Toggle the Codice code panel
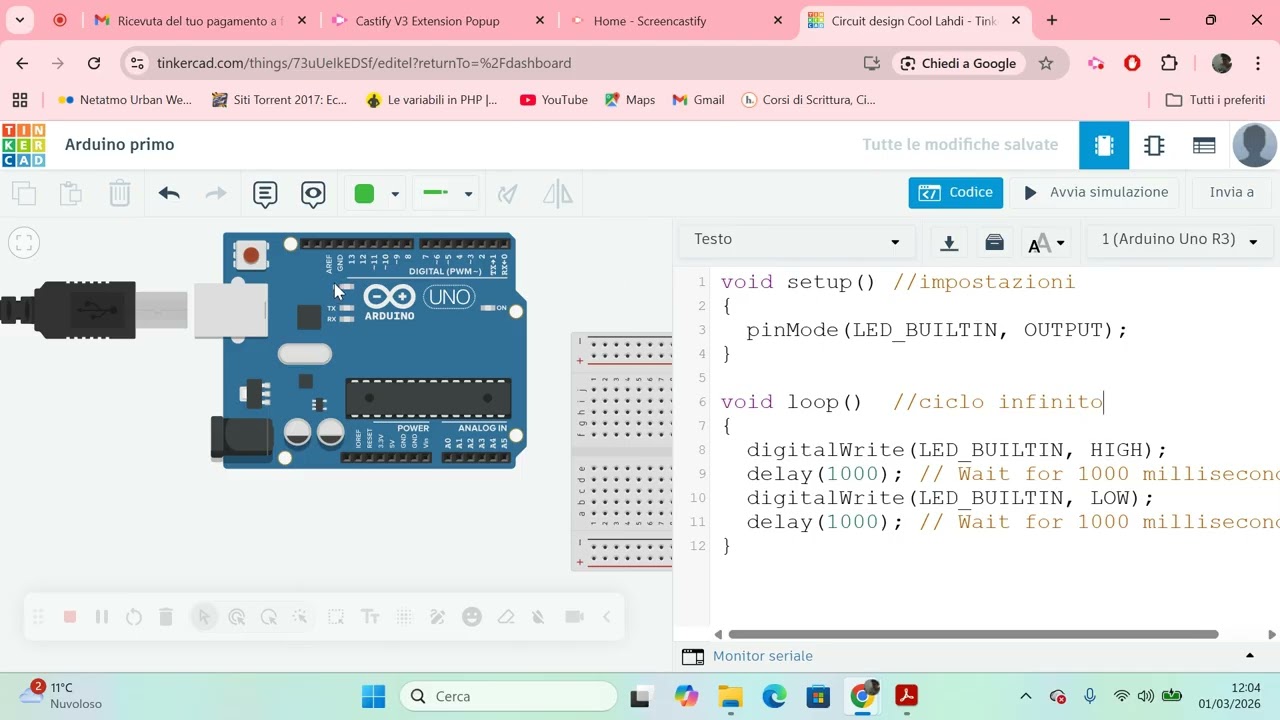Image resolution: width=1280 pixels, height=720 pixels. click(x=956, y=192)
